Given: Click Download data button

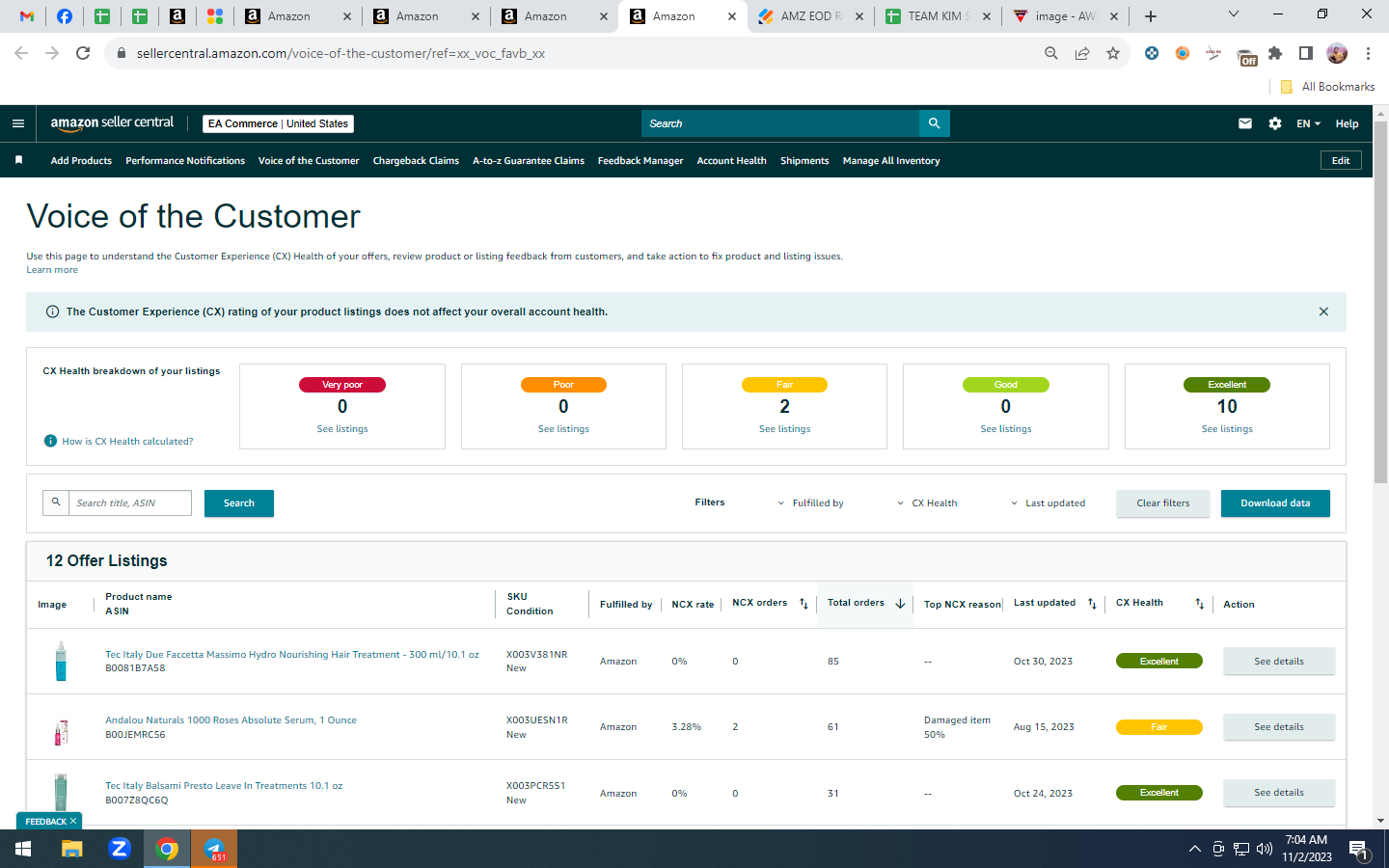Looking at the screenshot, I should tap(1275, 503).
